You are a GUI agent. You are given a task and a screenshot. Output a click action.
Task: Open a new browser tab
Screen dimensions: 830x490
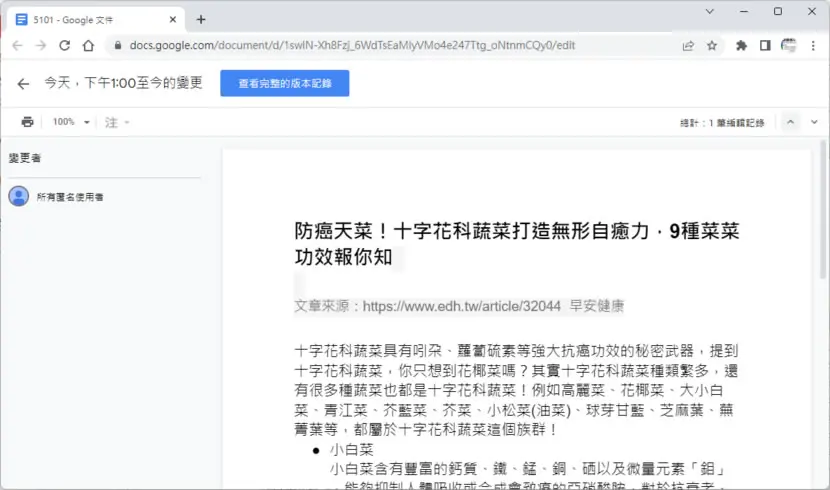coord(201,20)
